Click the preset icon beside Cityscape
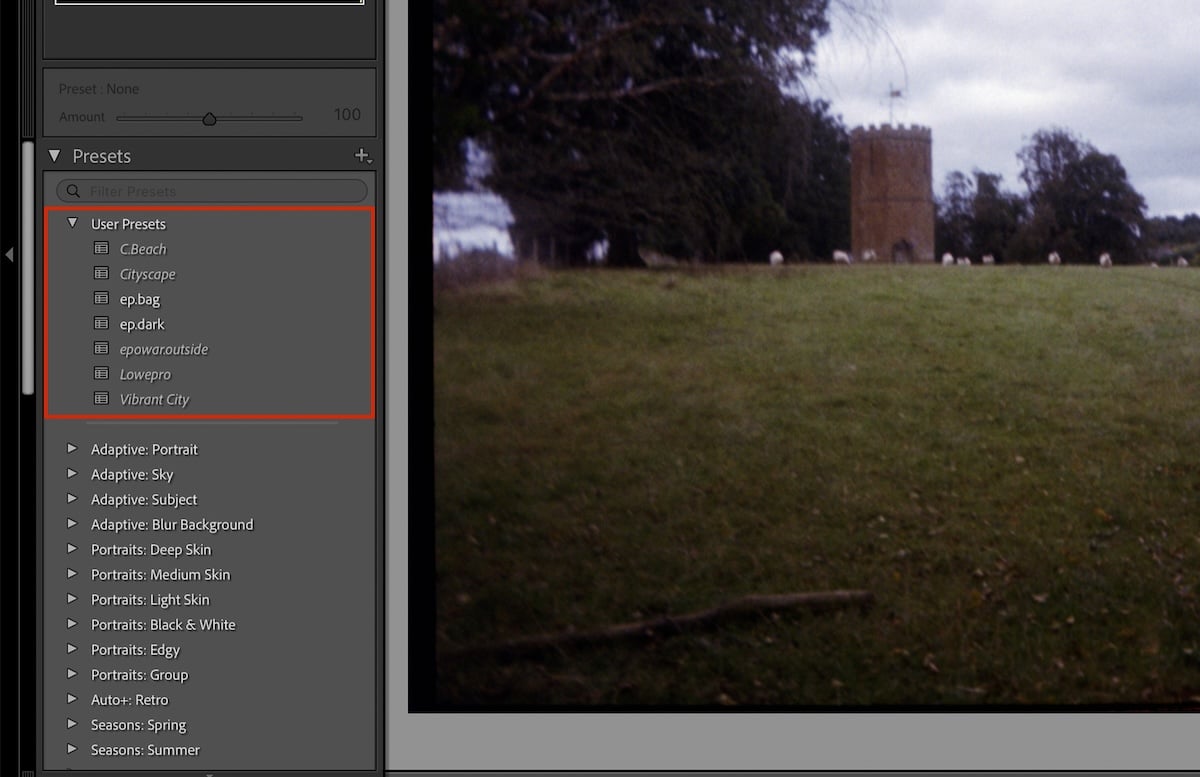Screen dimensions: 1200x777 (x=101, y=273)
